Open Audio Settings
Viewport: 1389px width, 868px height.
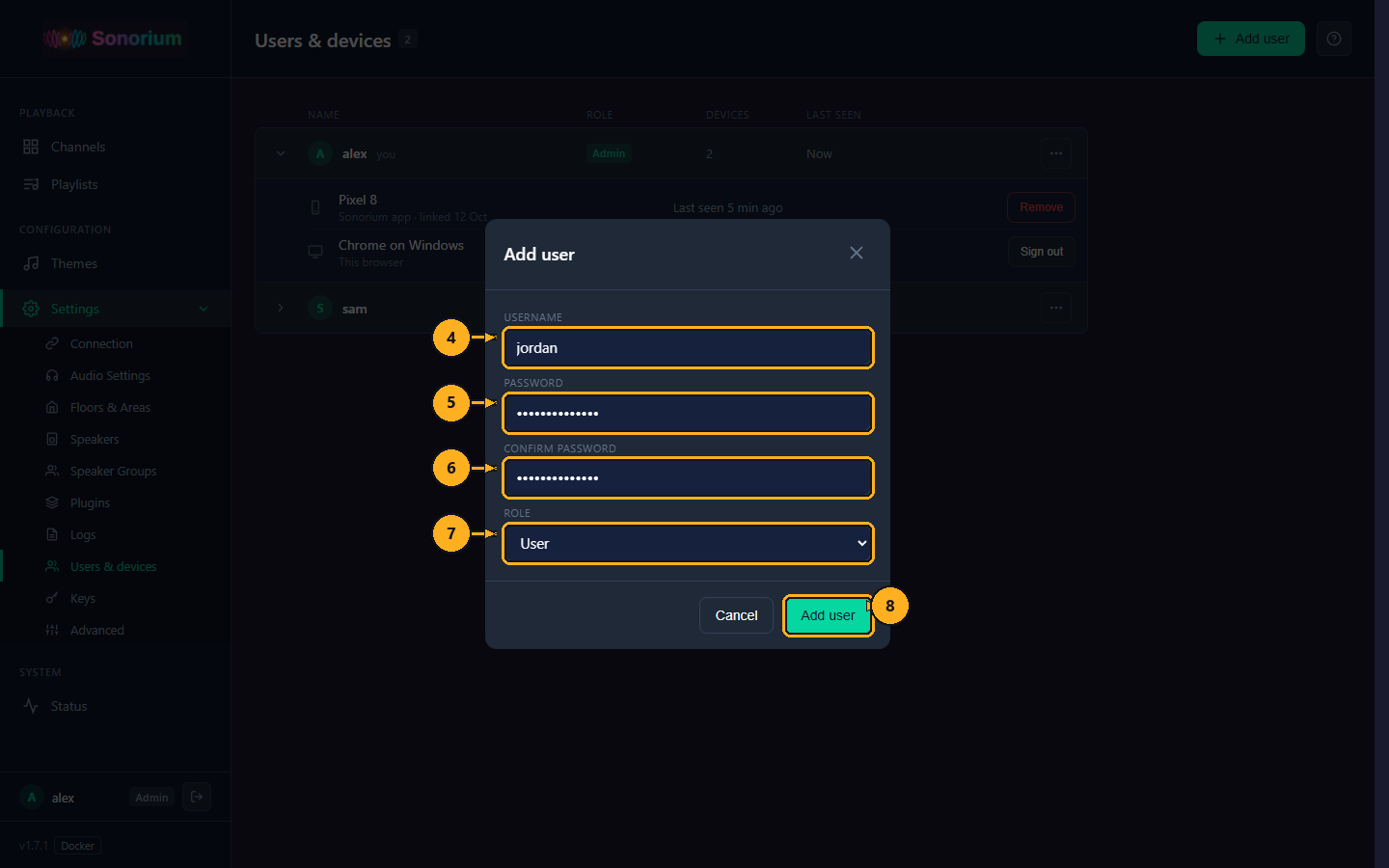(115, 375)
